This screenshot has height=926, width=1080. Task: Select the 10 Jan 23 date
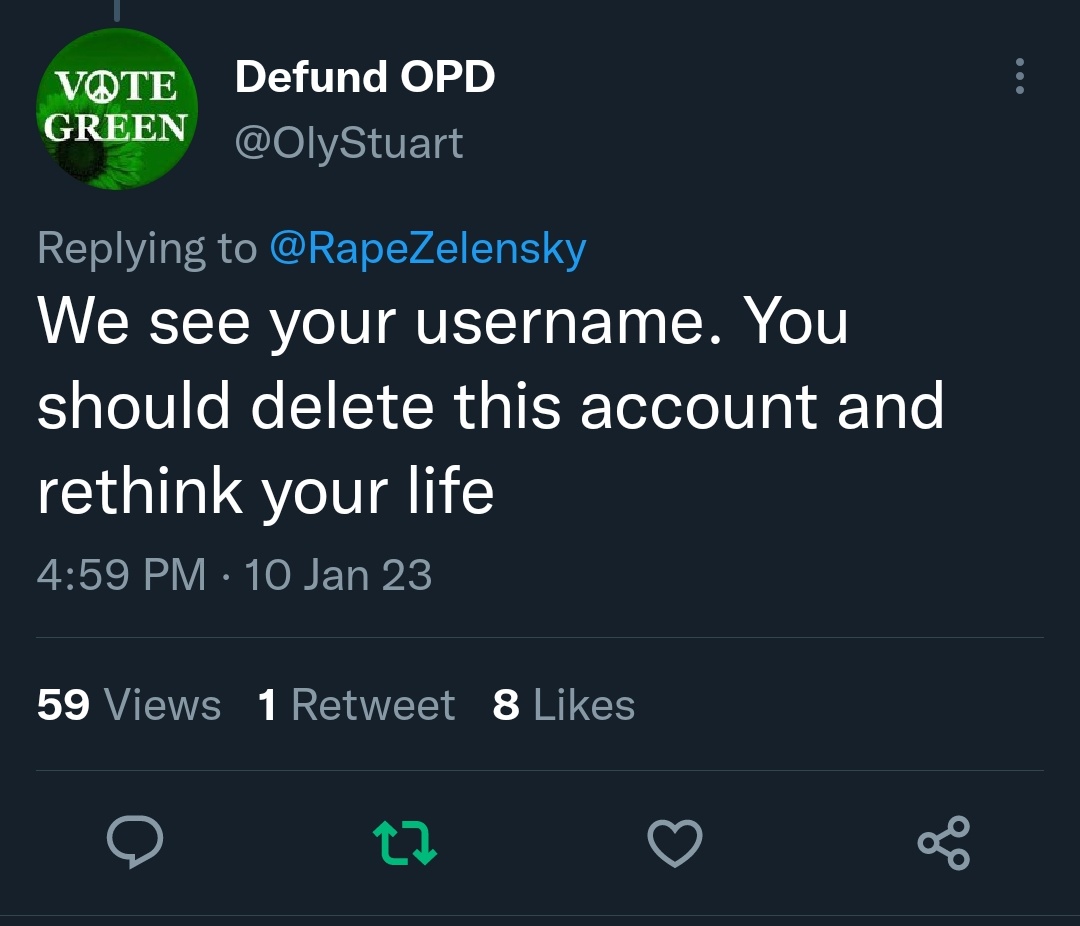coord(338,575)
